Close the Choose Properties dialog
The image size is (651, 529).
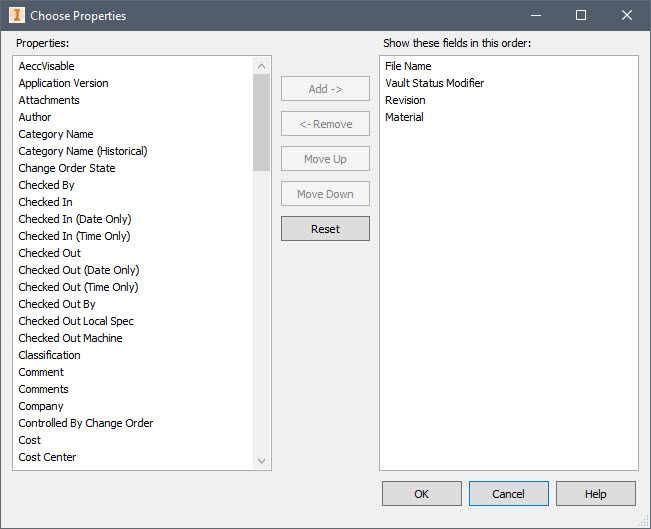[x=627, y=15]
